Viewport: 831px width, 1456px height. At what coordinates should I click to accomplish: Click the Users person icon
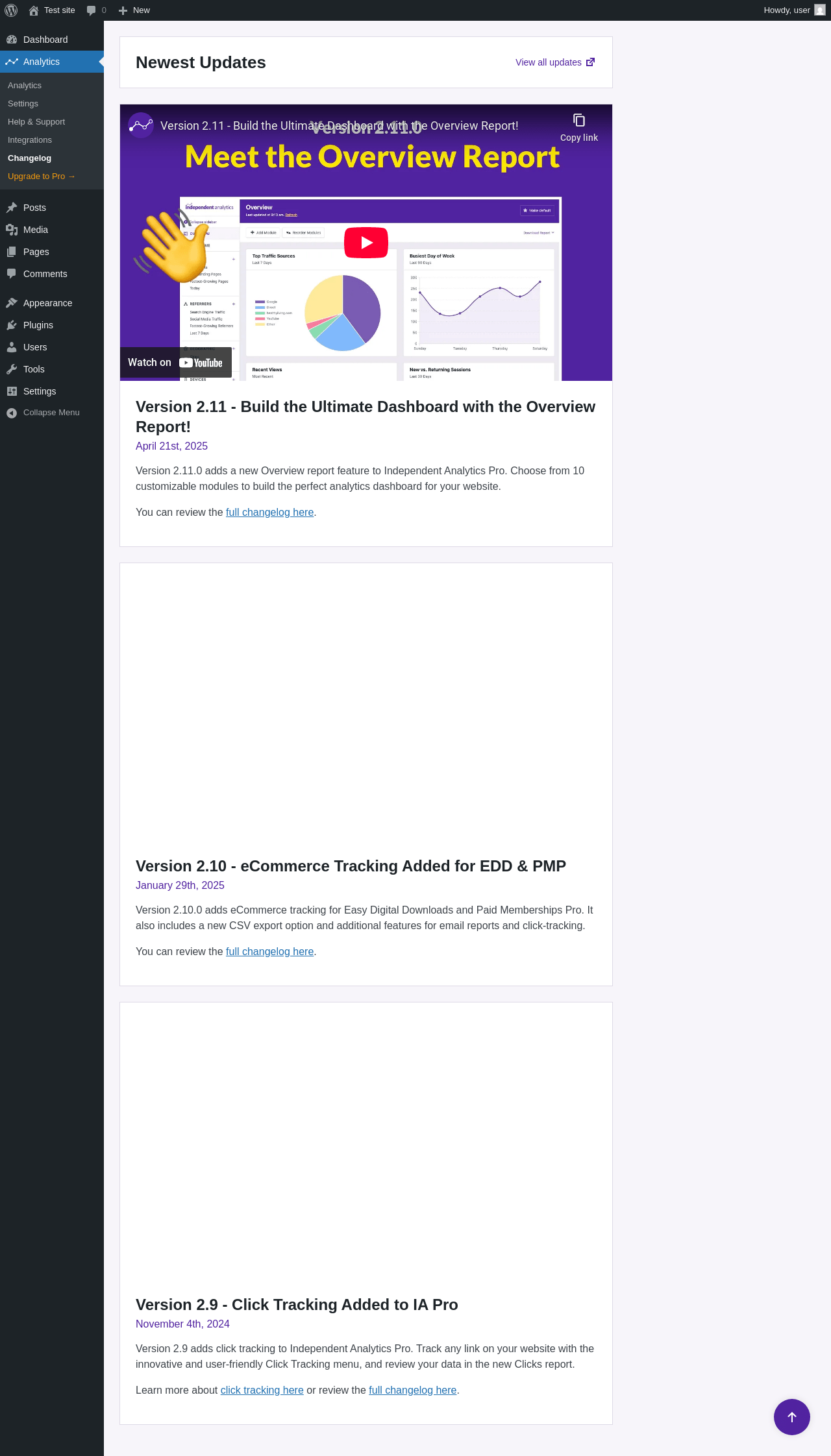tap(12, 347)
